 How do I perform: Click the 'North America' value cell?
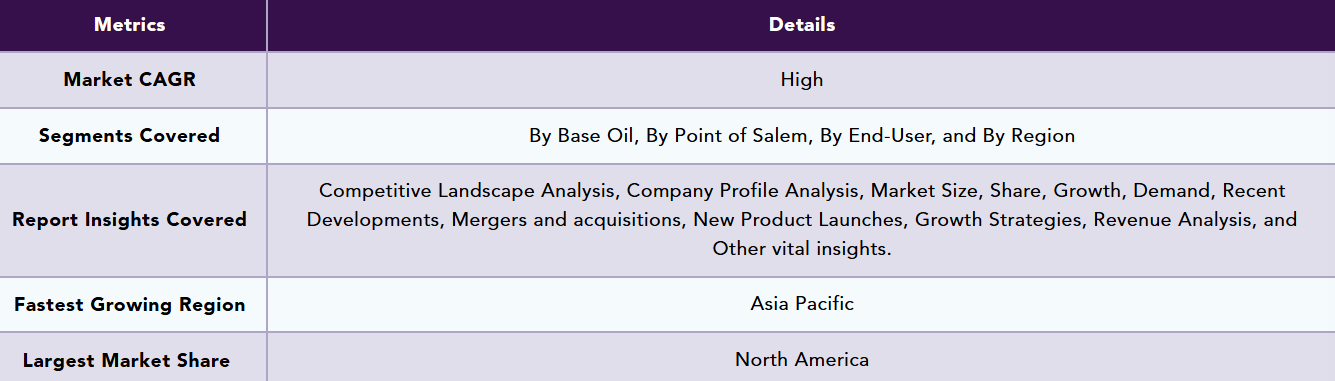[801, 358]
